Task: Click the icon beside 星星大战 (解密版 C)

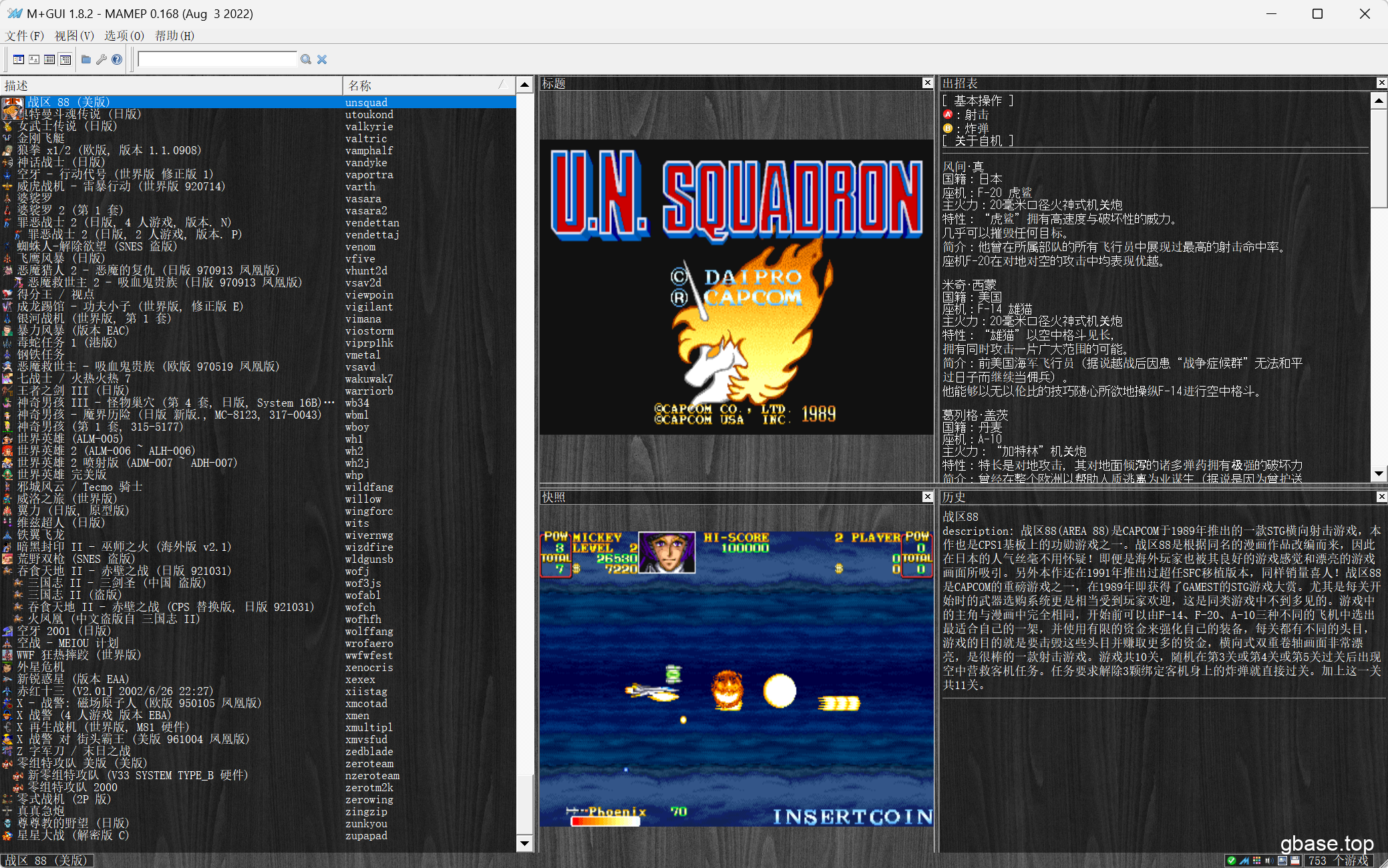Action: click(x=8, y=835)
